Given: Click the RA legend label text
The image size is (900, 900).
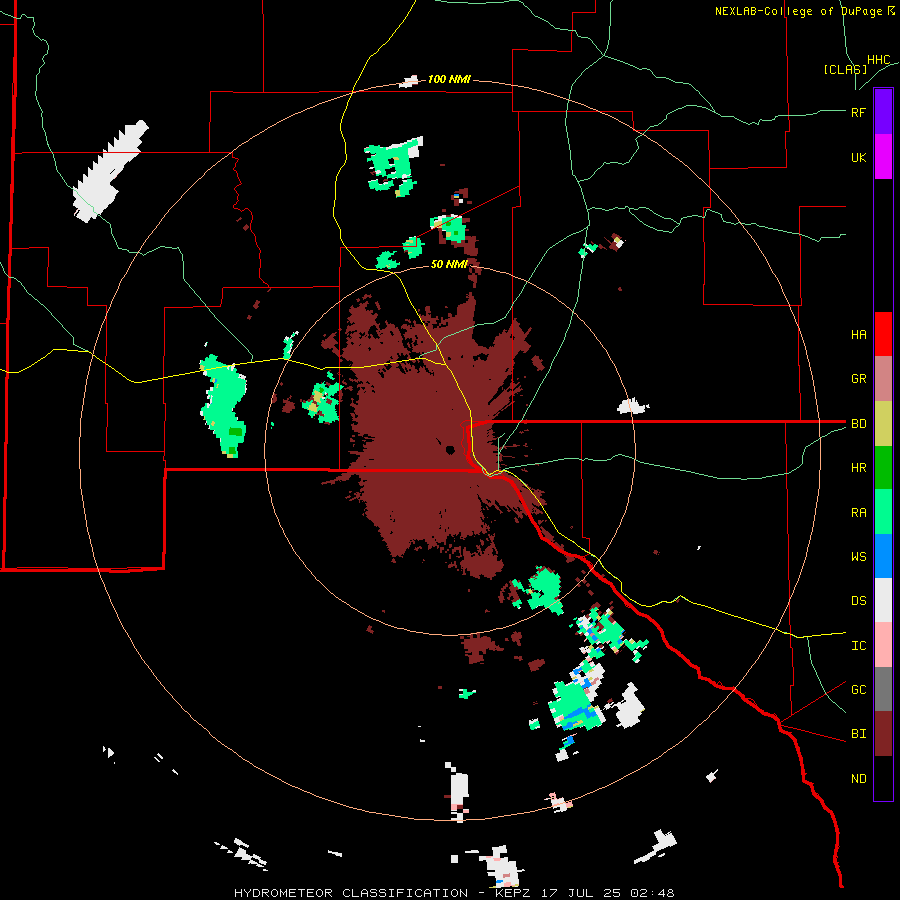Looking at the screenshot, I should [x=859, y=513].
